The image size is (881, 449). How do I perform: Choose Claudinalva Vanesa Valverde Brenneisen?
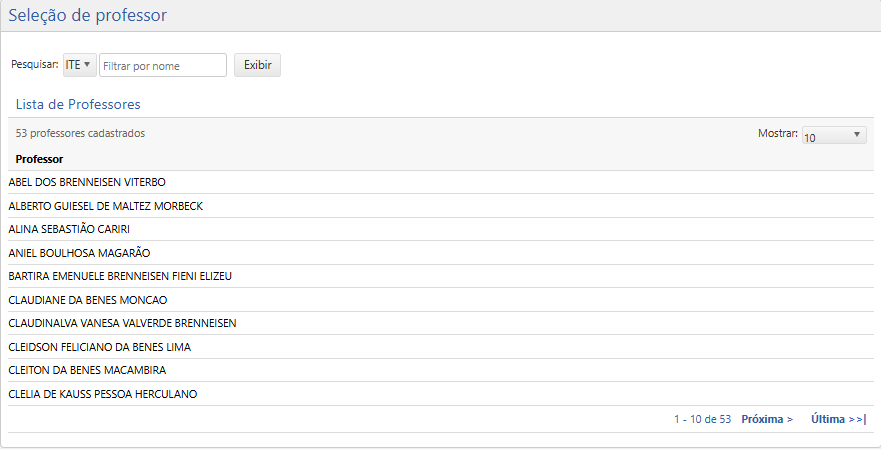(x=122, y=323)
